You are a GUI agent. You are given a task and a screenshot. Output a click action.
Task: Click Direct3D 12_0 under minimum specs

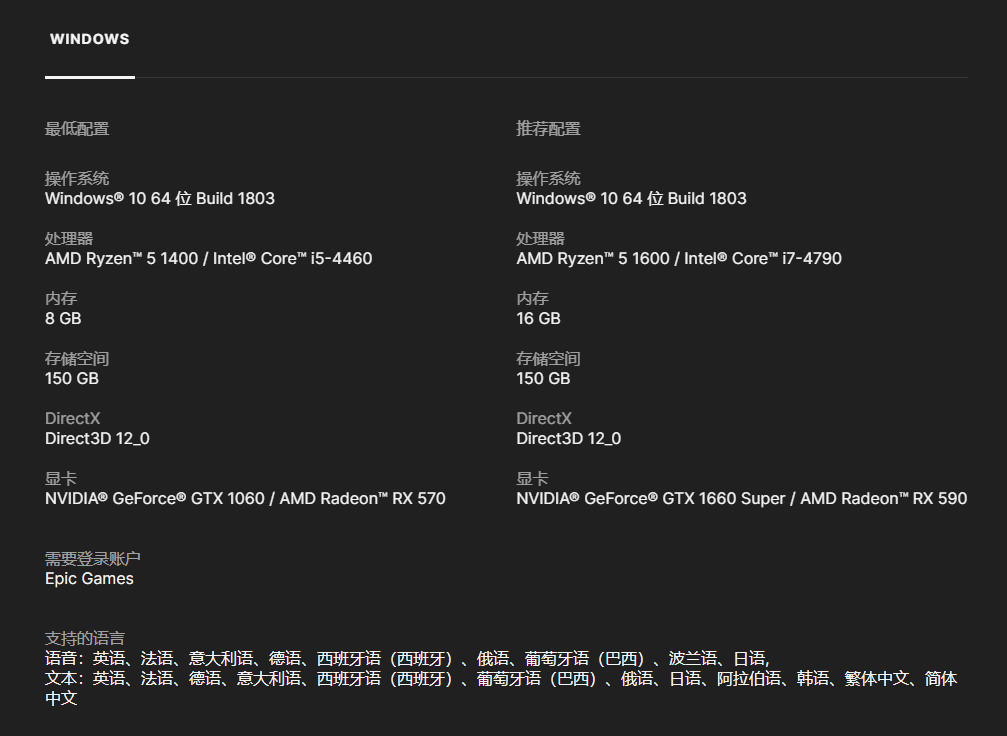[x=97, y=439]
